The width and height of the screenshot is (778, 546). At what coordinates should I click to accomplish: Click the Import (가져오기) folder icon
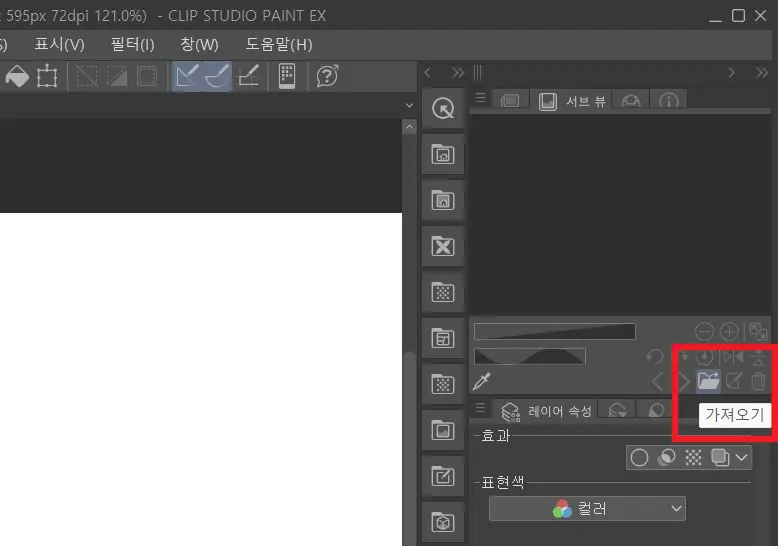coord(708,381)
